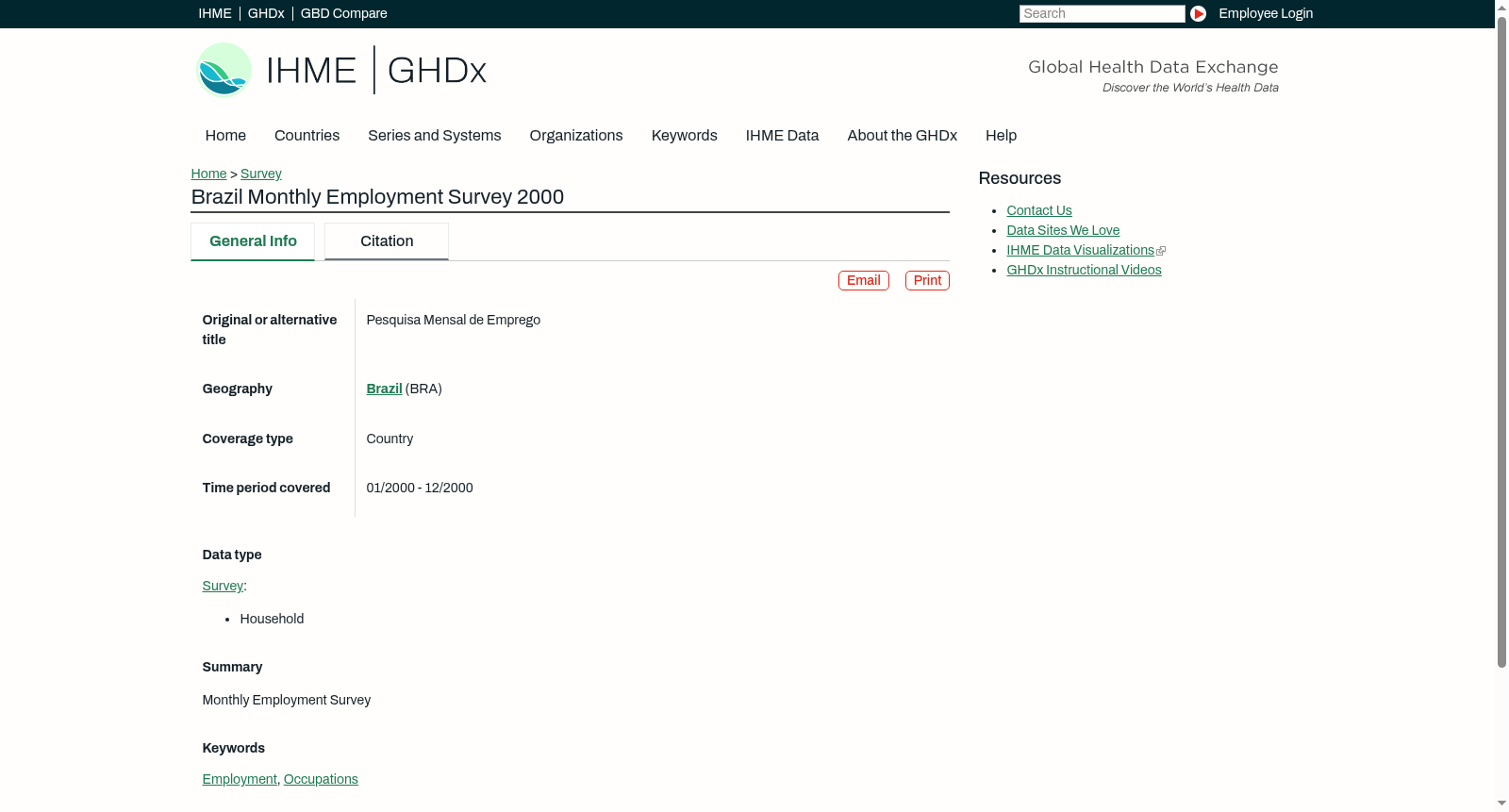This screenshot has width=1509, height=812.
Task: Click the 'Monthly Employment Survey' summary text
Action: tap(287, 700)
